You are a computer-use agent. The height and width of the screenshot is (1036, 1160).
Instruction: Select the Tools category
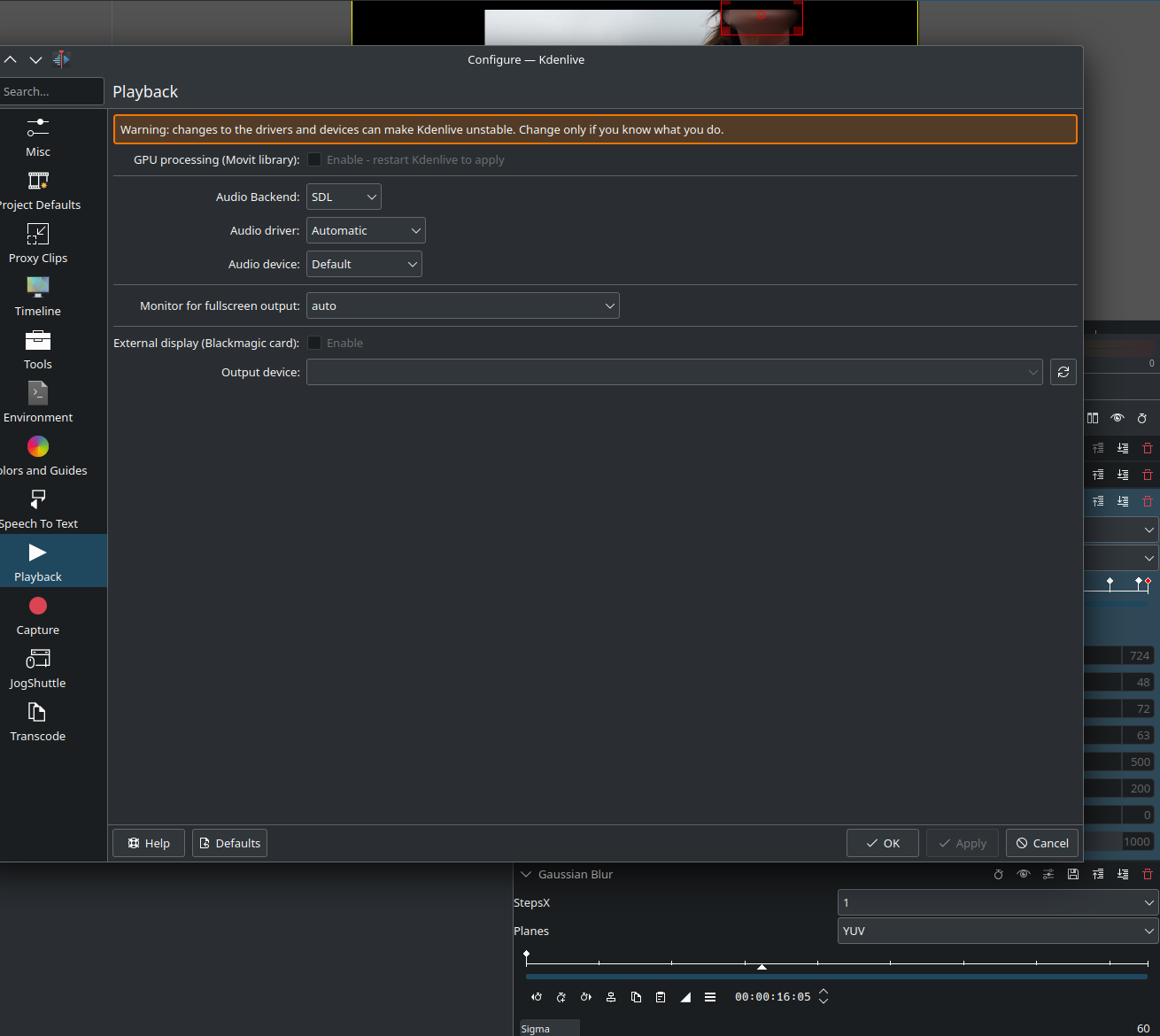[38, 350]
